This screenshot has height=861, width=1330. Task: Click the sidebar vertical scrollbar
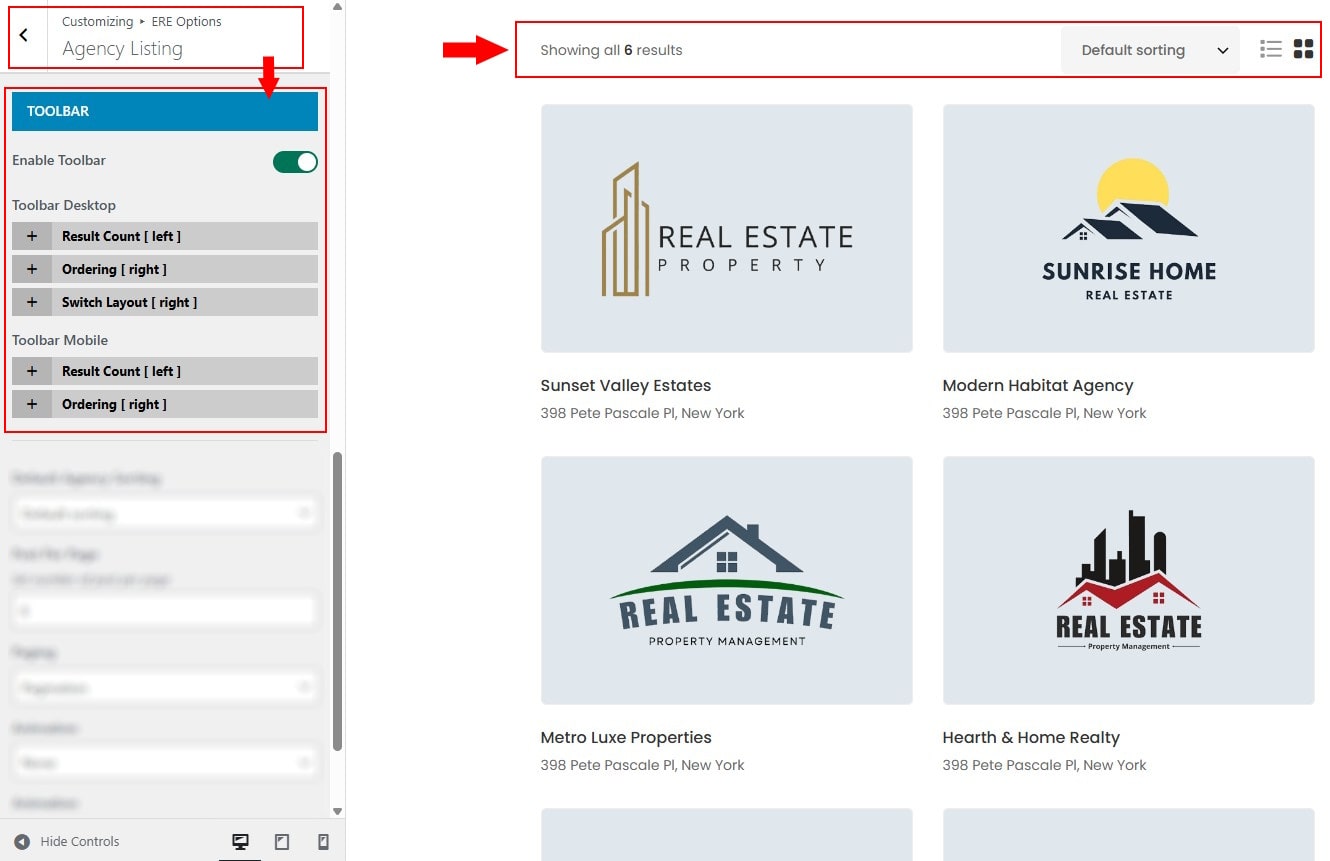(x=337, y=600)
